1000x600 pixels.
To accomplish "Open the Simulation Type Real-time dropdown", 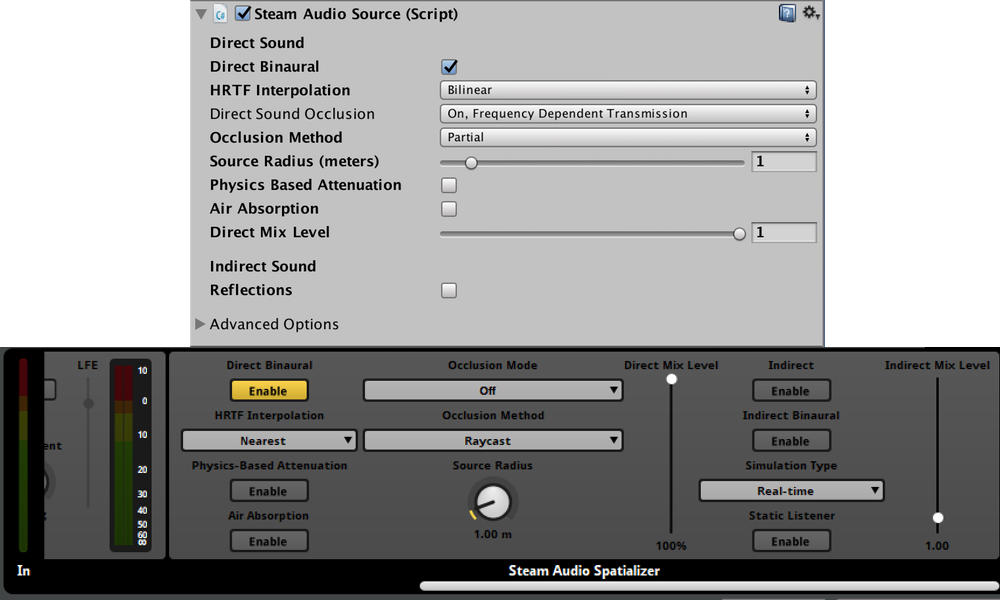I will coord(791,491).
